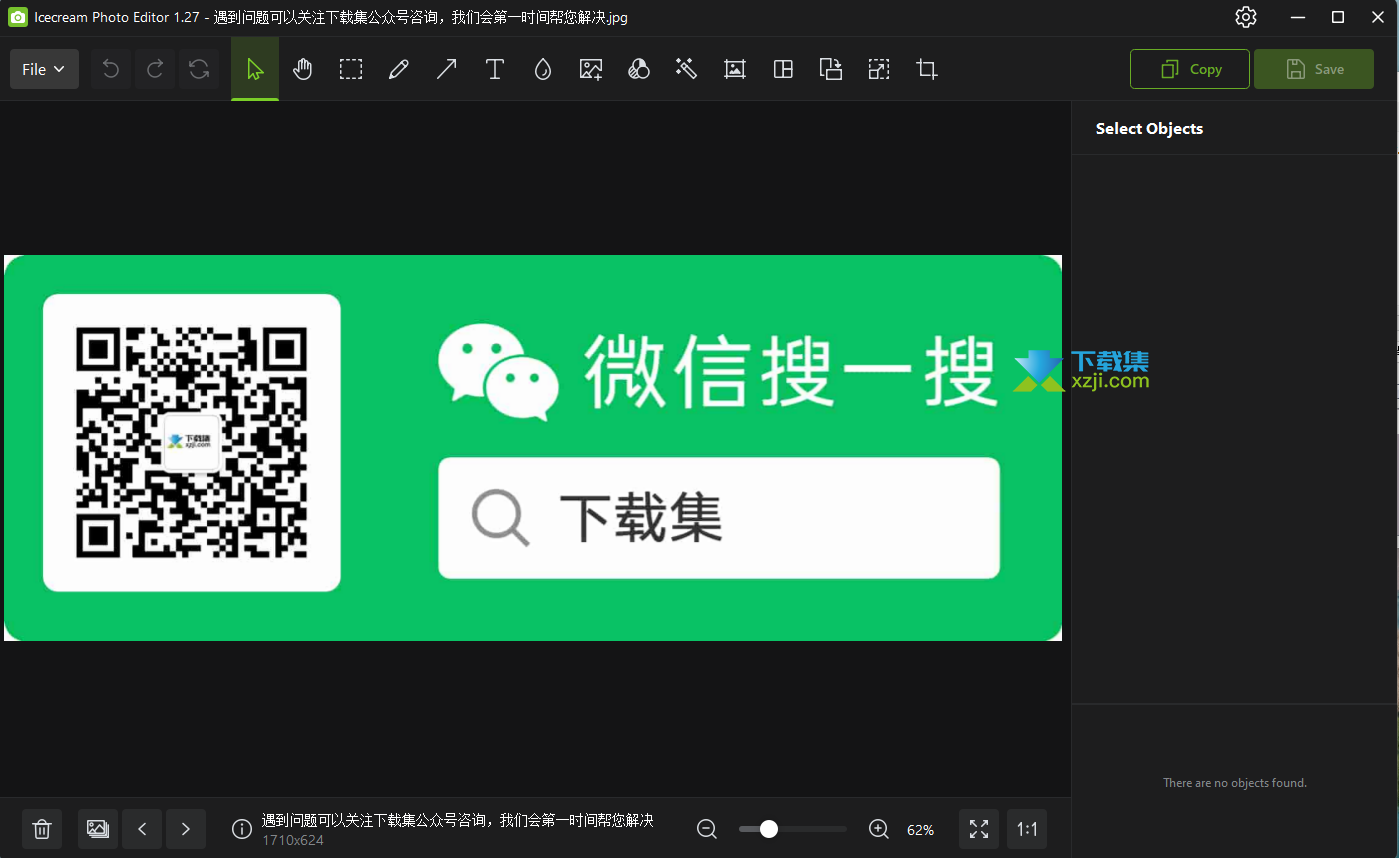Click the zoom slider handle
Screen dimensions: 1399x858
(768, 829)
